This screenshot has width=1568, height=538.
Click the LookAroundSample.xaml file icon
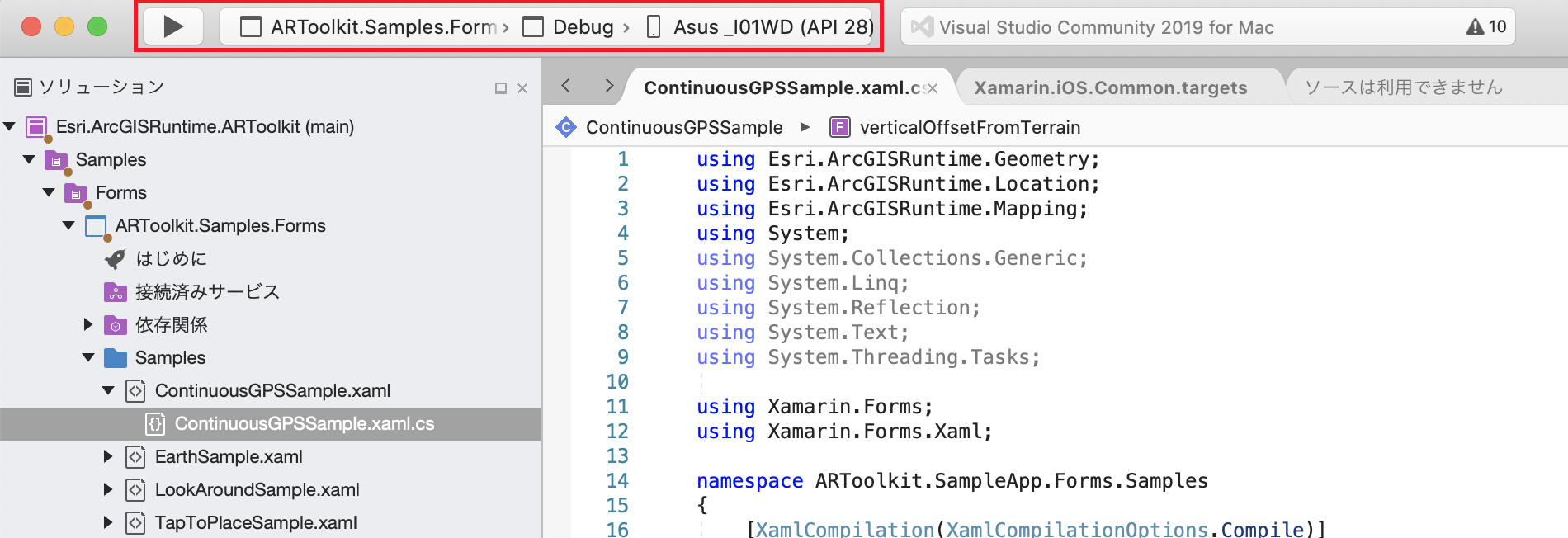click(x=135, y=489)
